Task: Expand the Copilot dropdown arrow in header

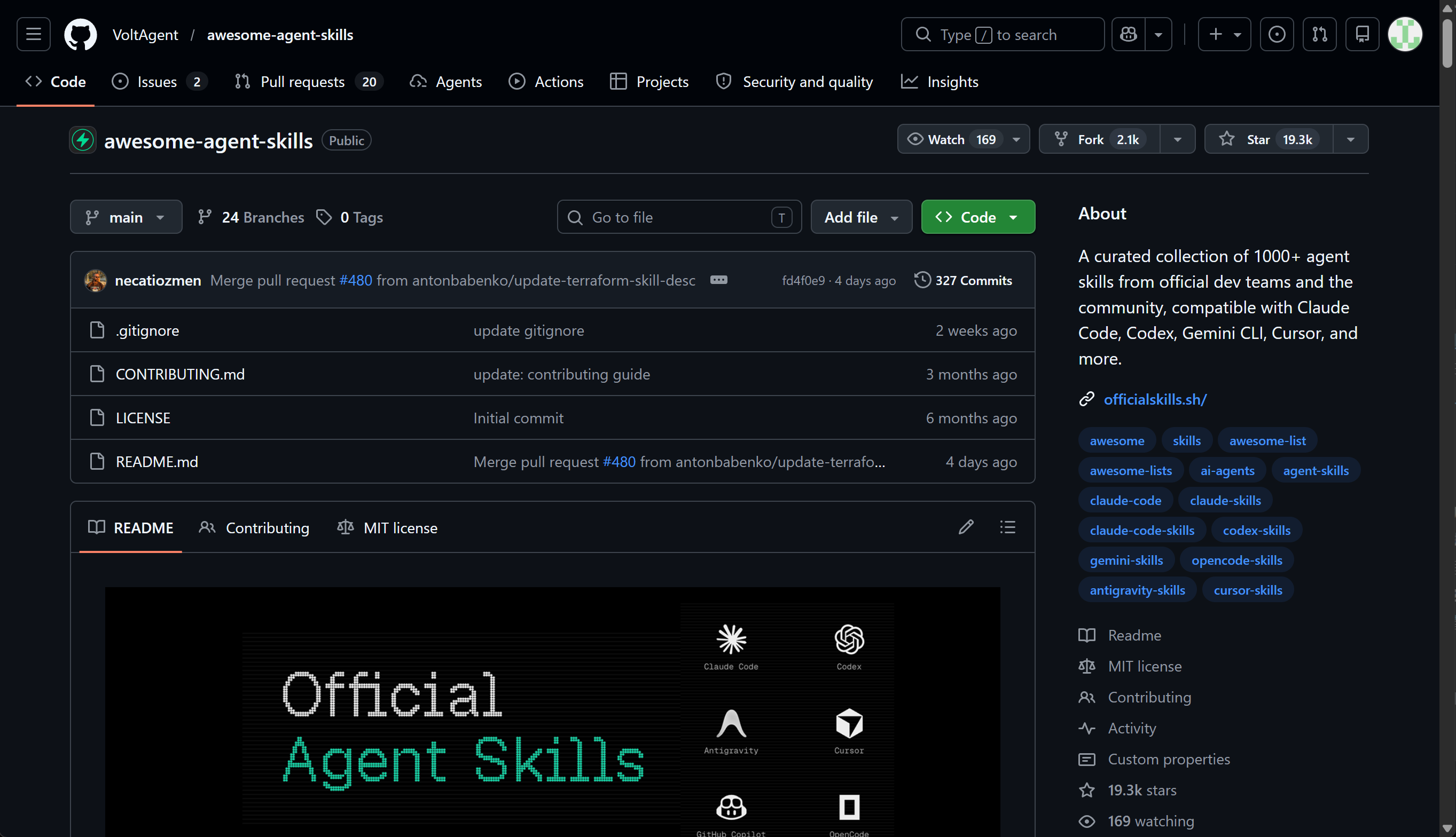Action: (x=1158, y=35)
